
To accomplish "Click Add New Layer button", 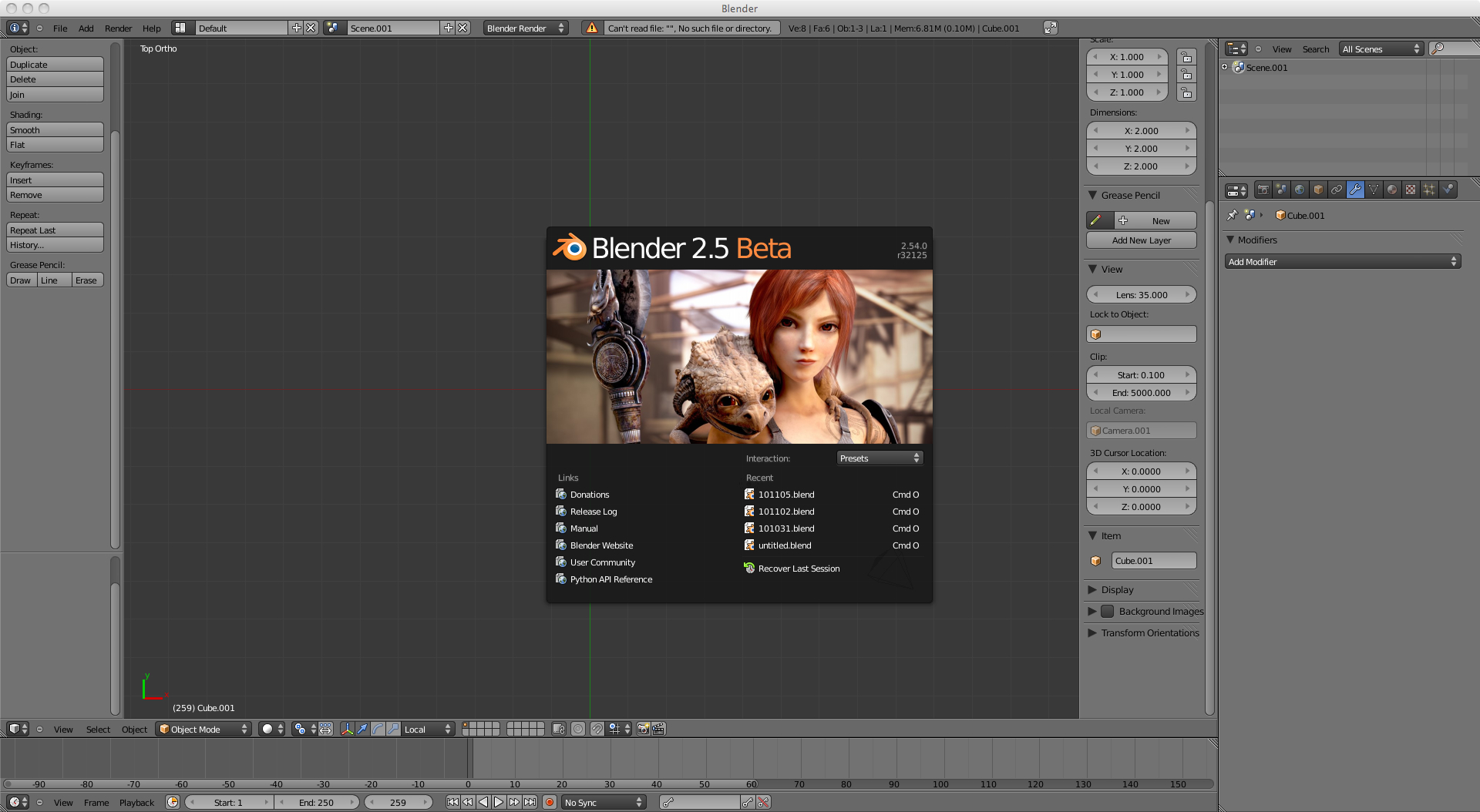I will tap(1142, 240).
